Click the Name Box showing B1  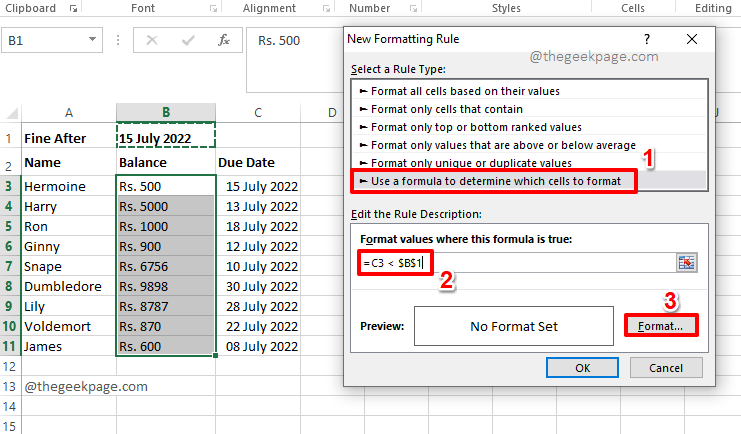(x=43, y=41)
